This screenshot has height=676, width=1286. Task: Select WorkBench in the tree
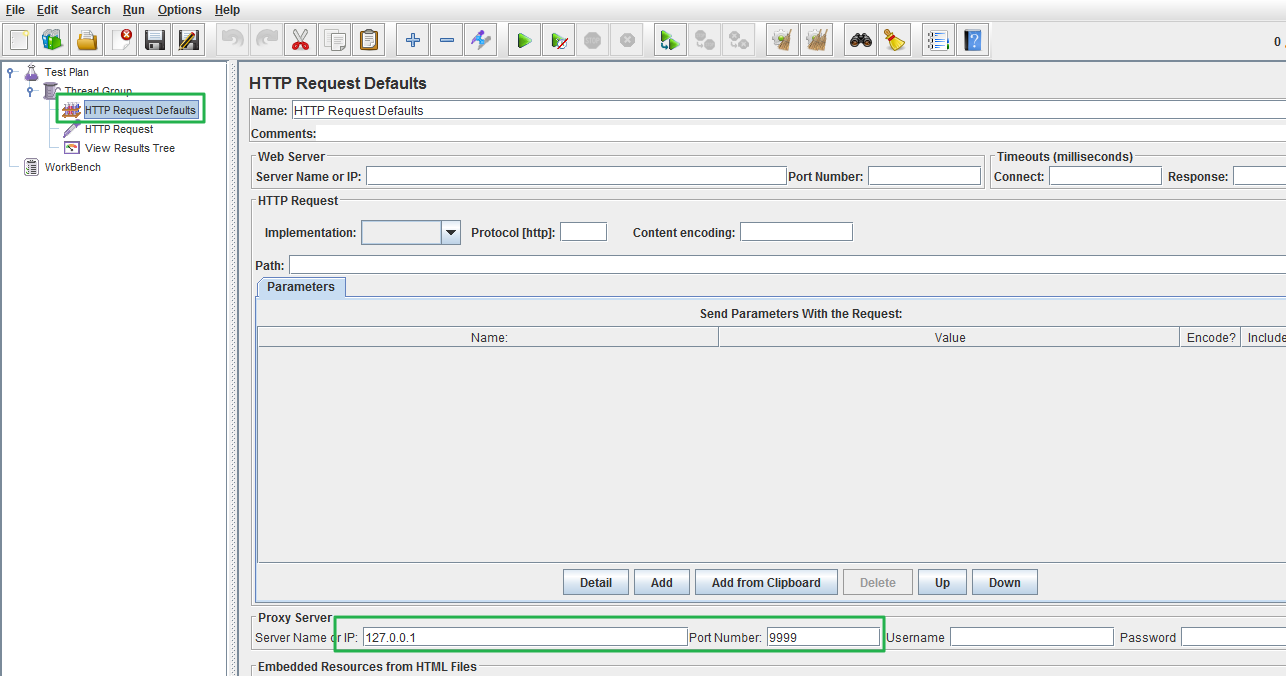[x=73, y=167]
